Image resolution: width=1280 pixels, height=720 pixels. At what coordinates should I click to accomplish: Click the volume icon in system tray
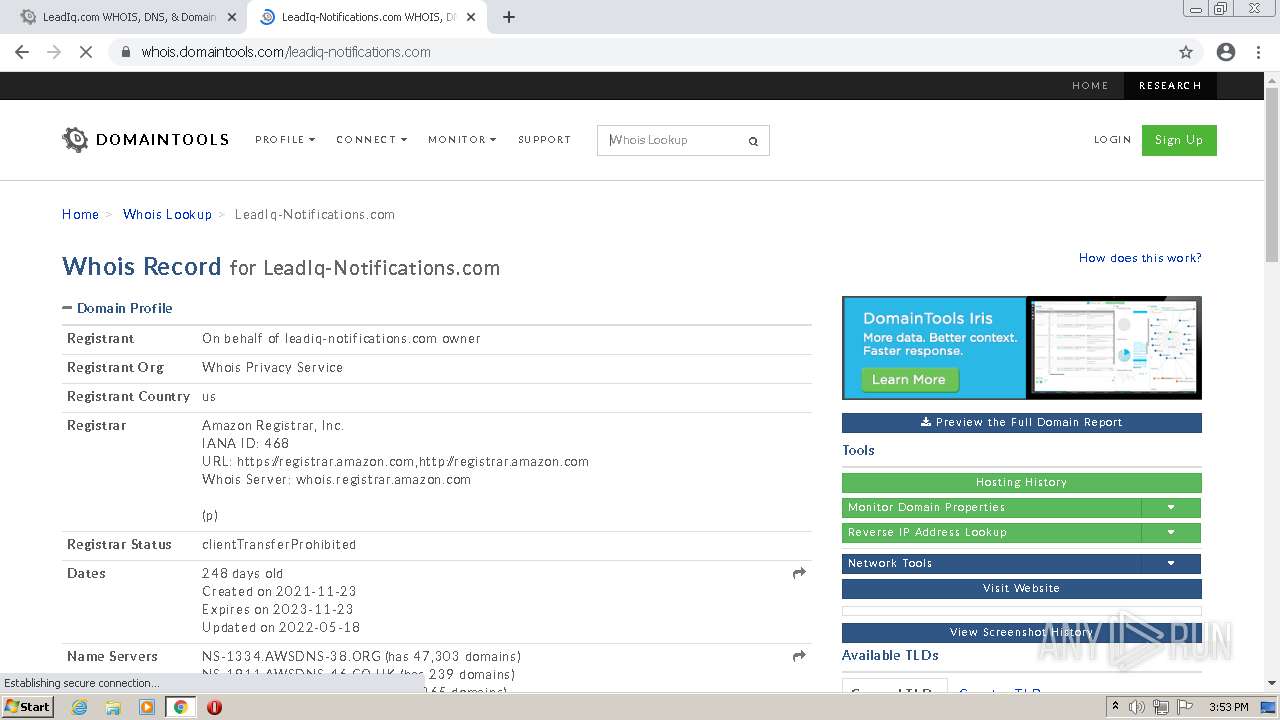[x=1138, y=707]
